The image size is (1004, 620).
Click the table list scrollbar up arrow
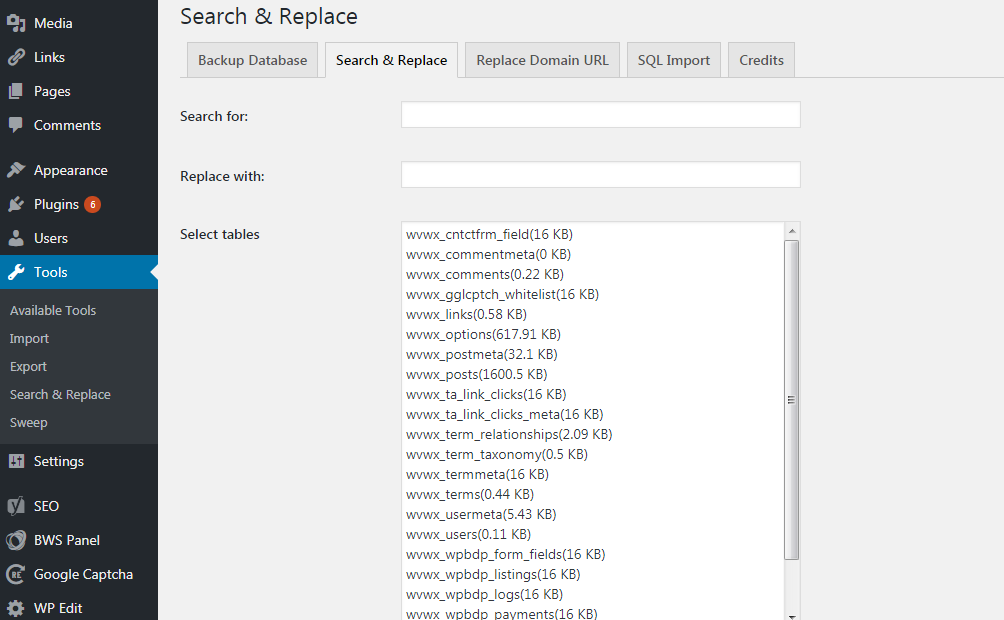(x=792, y=230)
